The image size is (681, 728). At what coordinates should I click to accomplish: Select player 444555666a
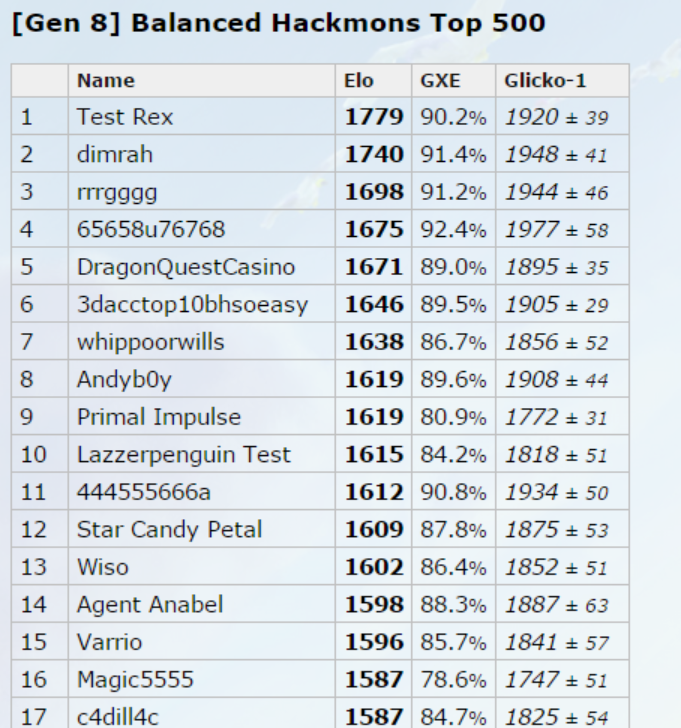(143, 492)
